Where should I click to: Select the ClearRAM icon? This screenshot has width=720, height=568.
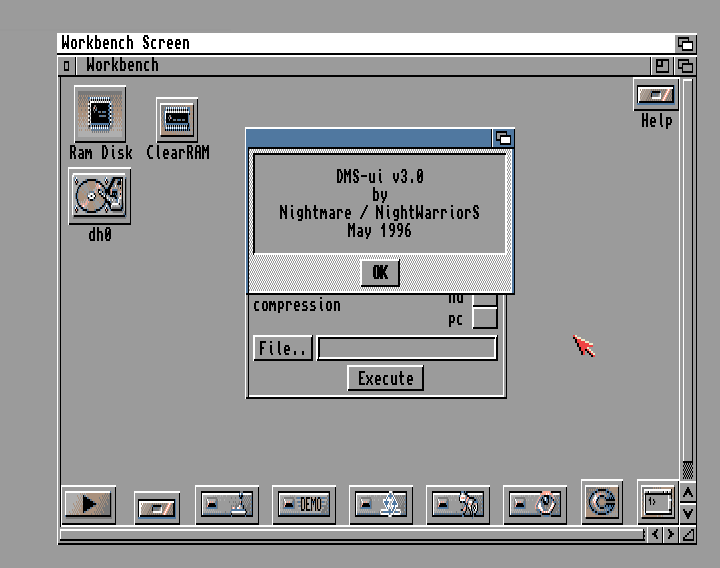[176, 121]
